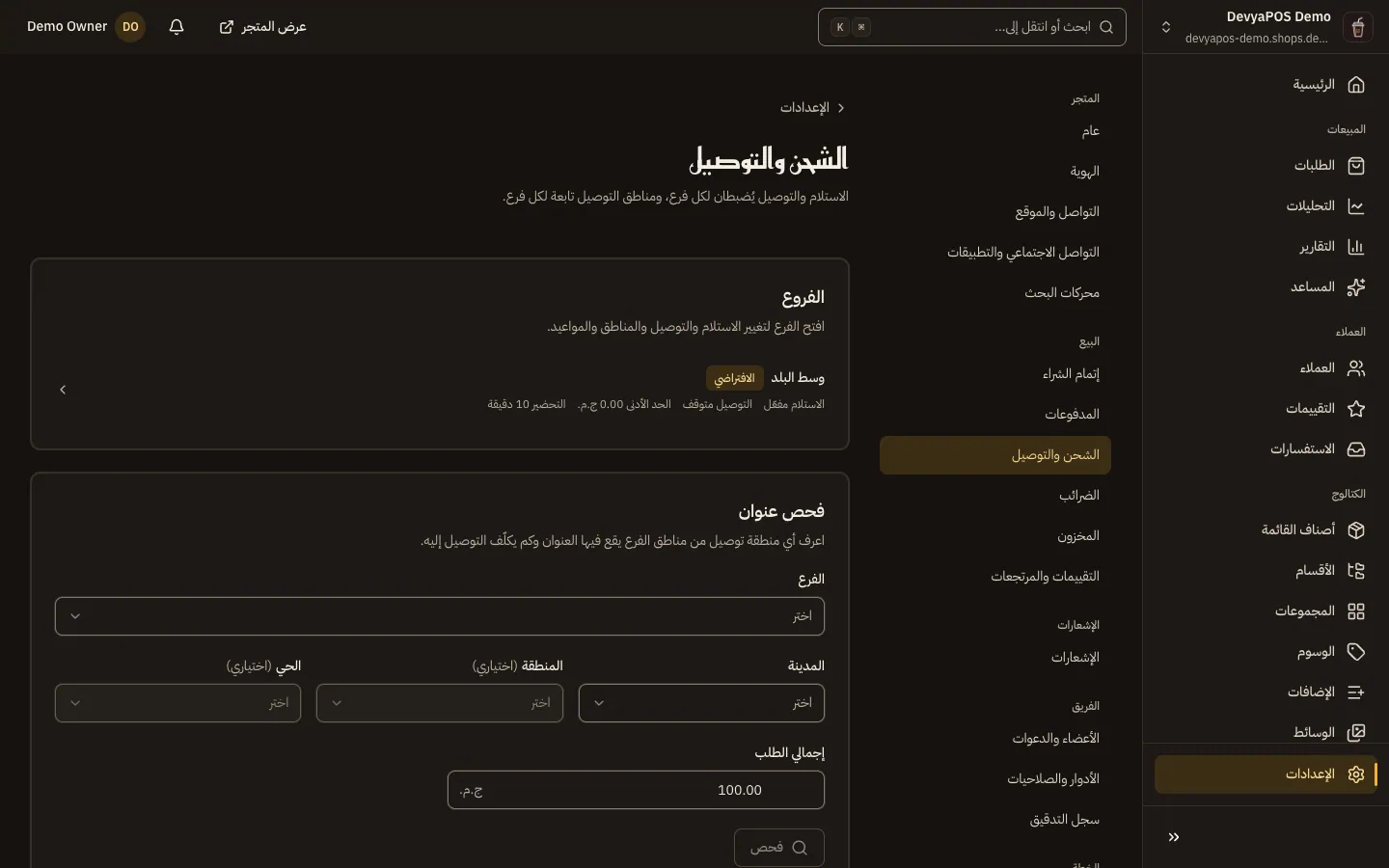Go to عام settings section
Screen dimensions: 1389x868
(x=995, y=131)
